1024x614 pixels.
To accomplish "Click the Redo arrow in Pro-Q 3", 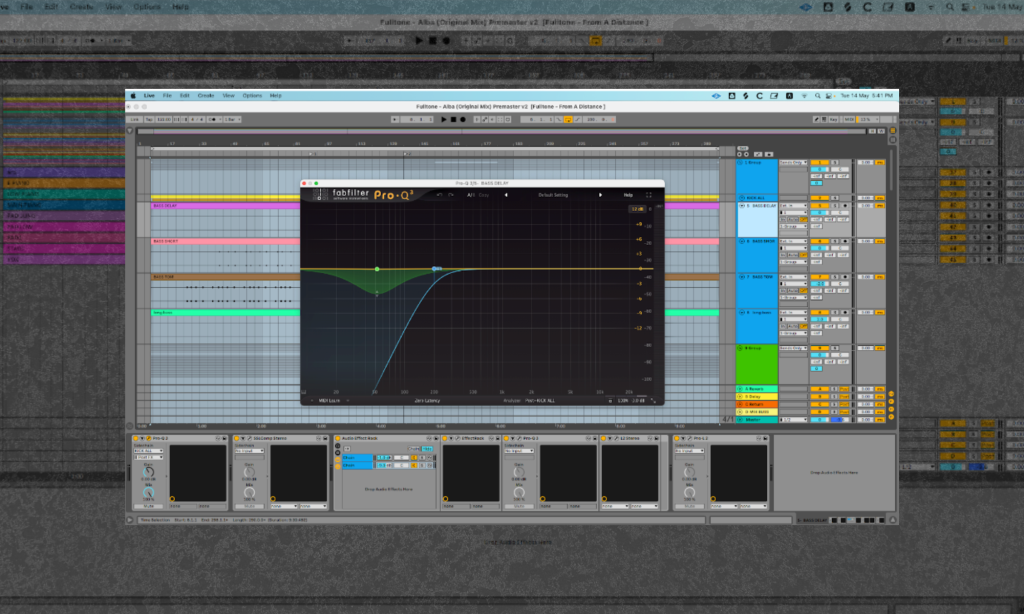I will coord(451,195).
